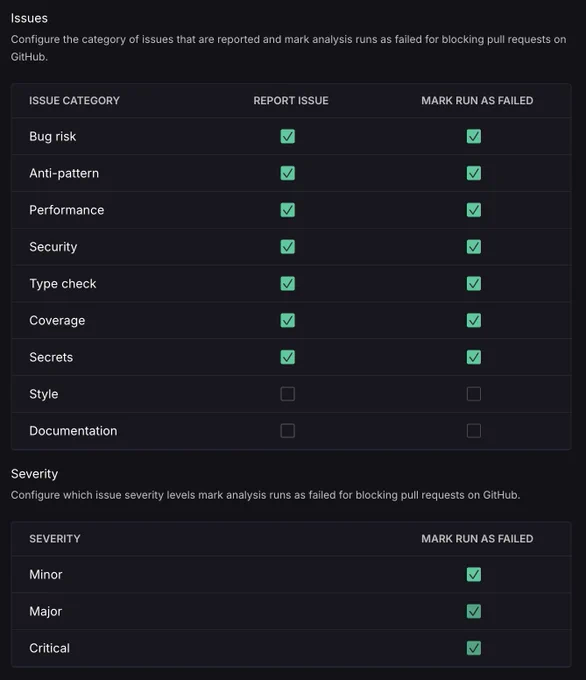
Task: Enable Report Issue for Style
Action: (x=288, y=394)
